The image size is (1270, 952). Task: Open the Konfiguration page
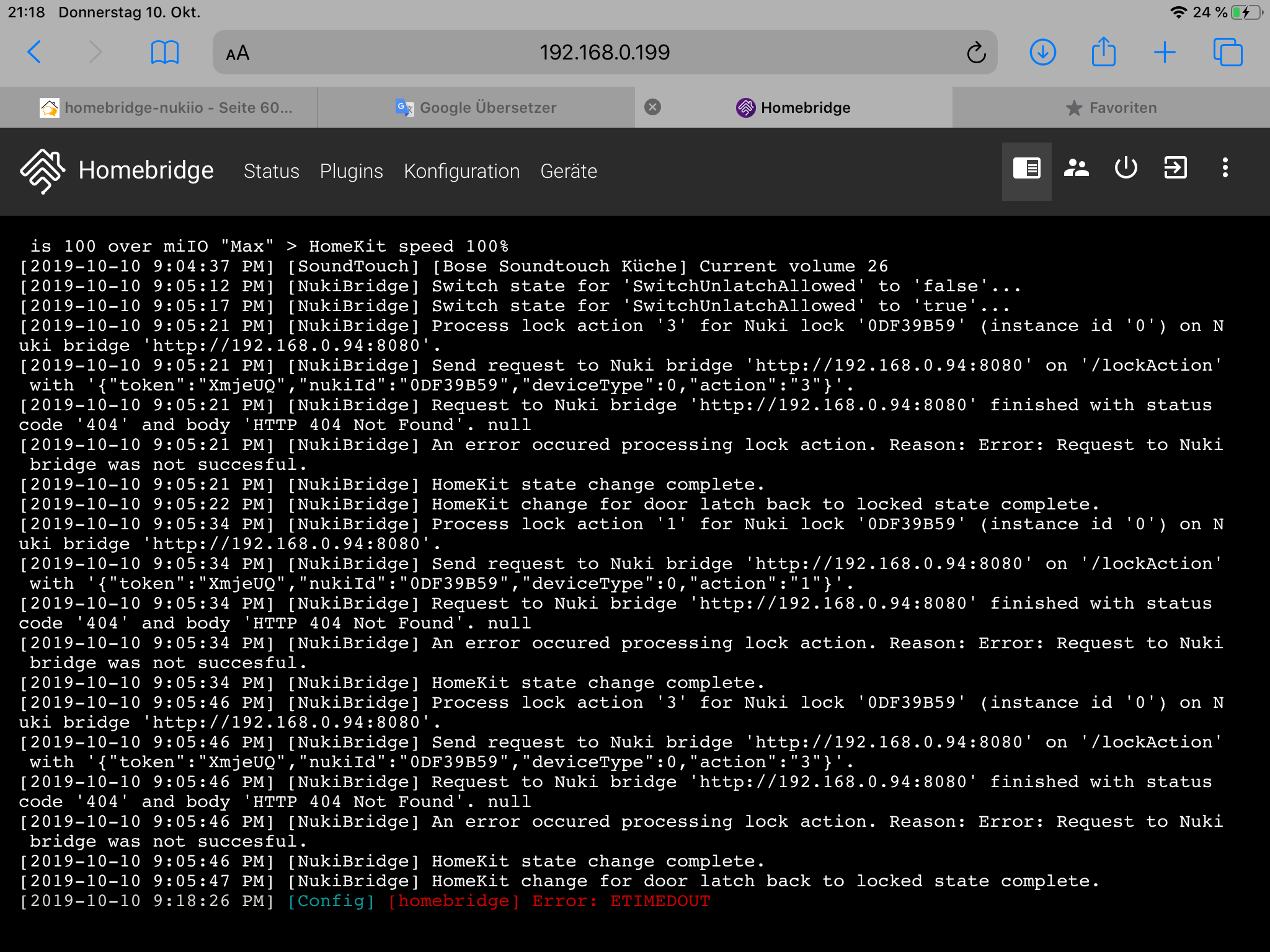point(462,171)
